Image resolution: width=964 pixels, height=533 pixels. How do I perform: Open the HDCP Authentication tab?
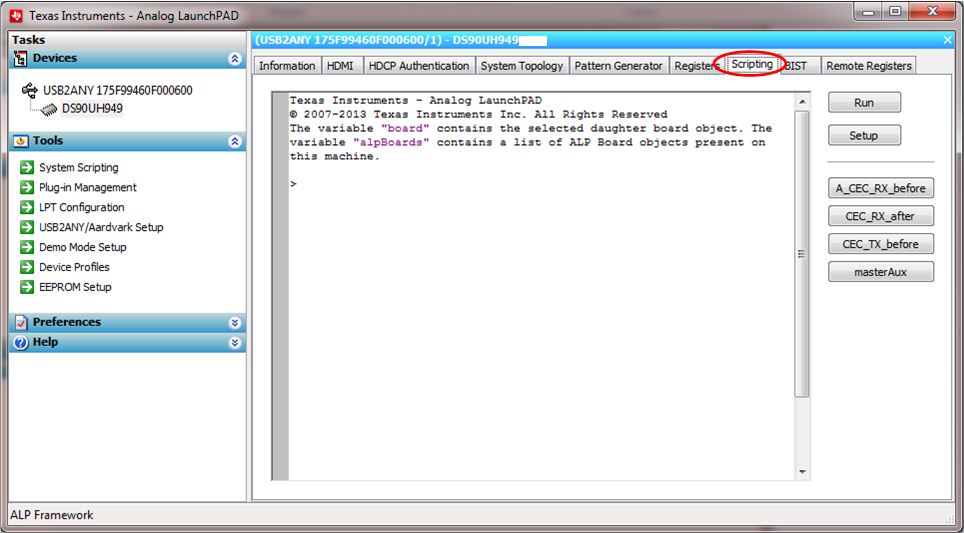[x=419, y=66]
